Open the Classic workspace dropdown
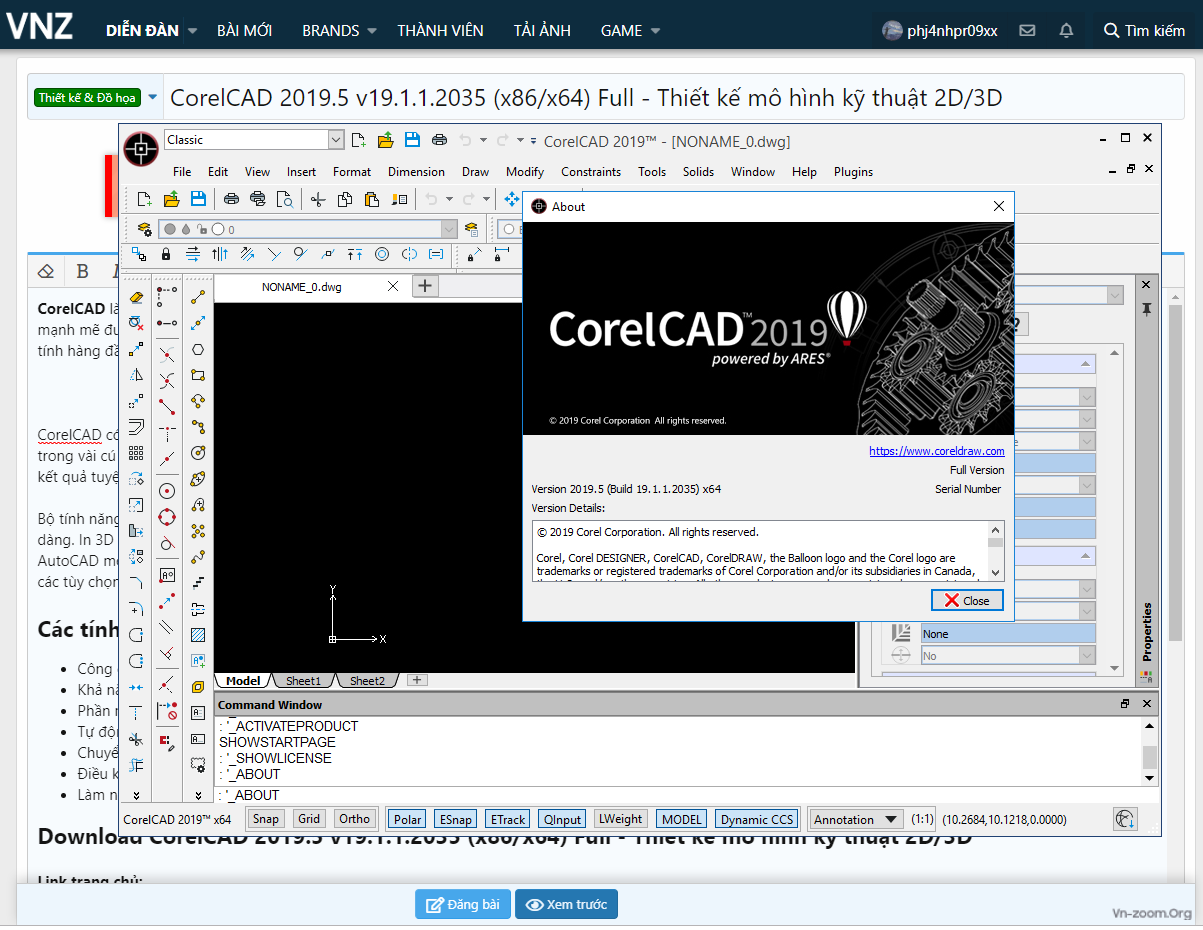1203x930 pixels. click(336, 140)
